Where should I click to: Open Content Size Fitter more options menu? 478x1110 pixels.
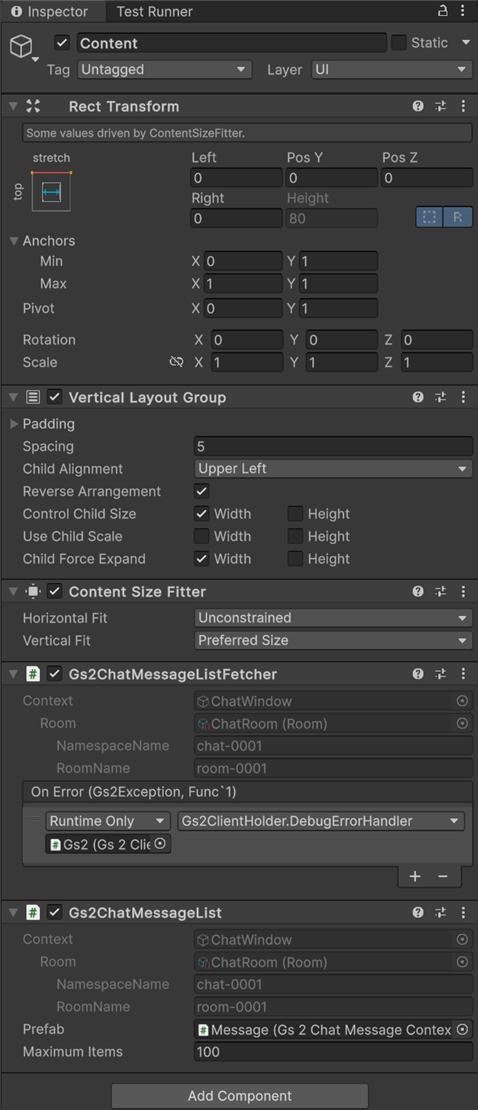(463, 591)
